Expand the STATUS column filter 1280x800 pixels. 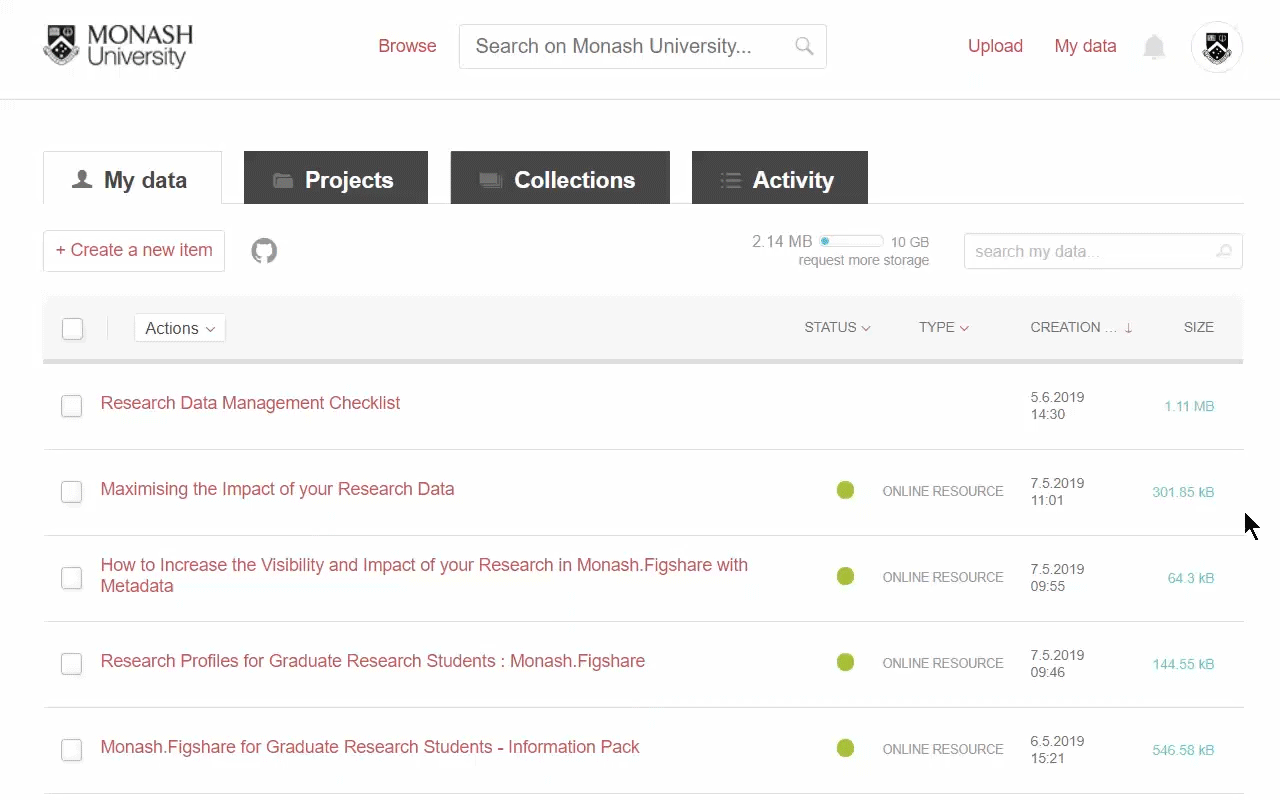(x=837, y=327)
